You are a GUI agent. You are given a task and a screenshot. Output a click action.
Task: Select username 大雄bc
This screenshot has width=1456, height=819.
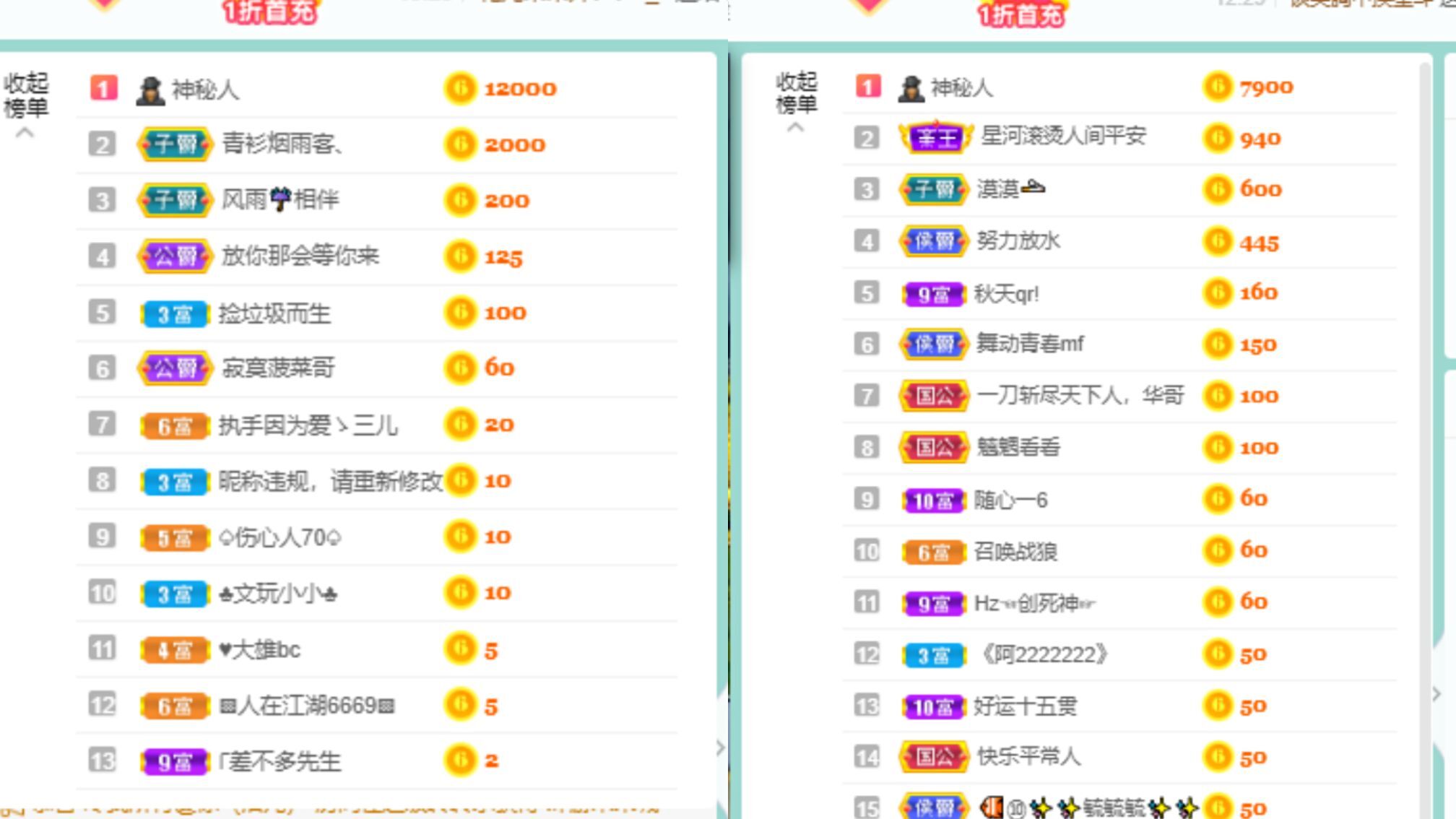point(259,650)
